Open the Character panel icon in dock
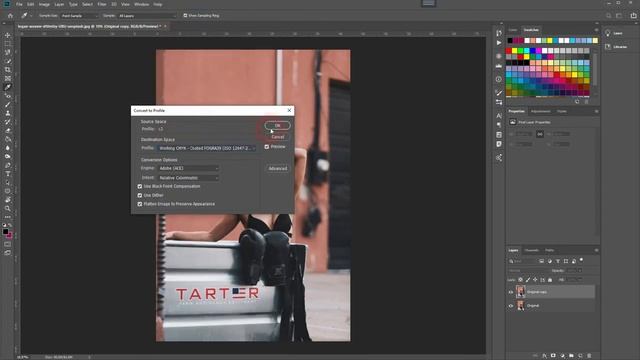Viewport: 640px width, 360px height. pos(499,116)
